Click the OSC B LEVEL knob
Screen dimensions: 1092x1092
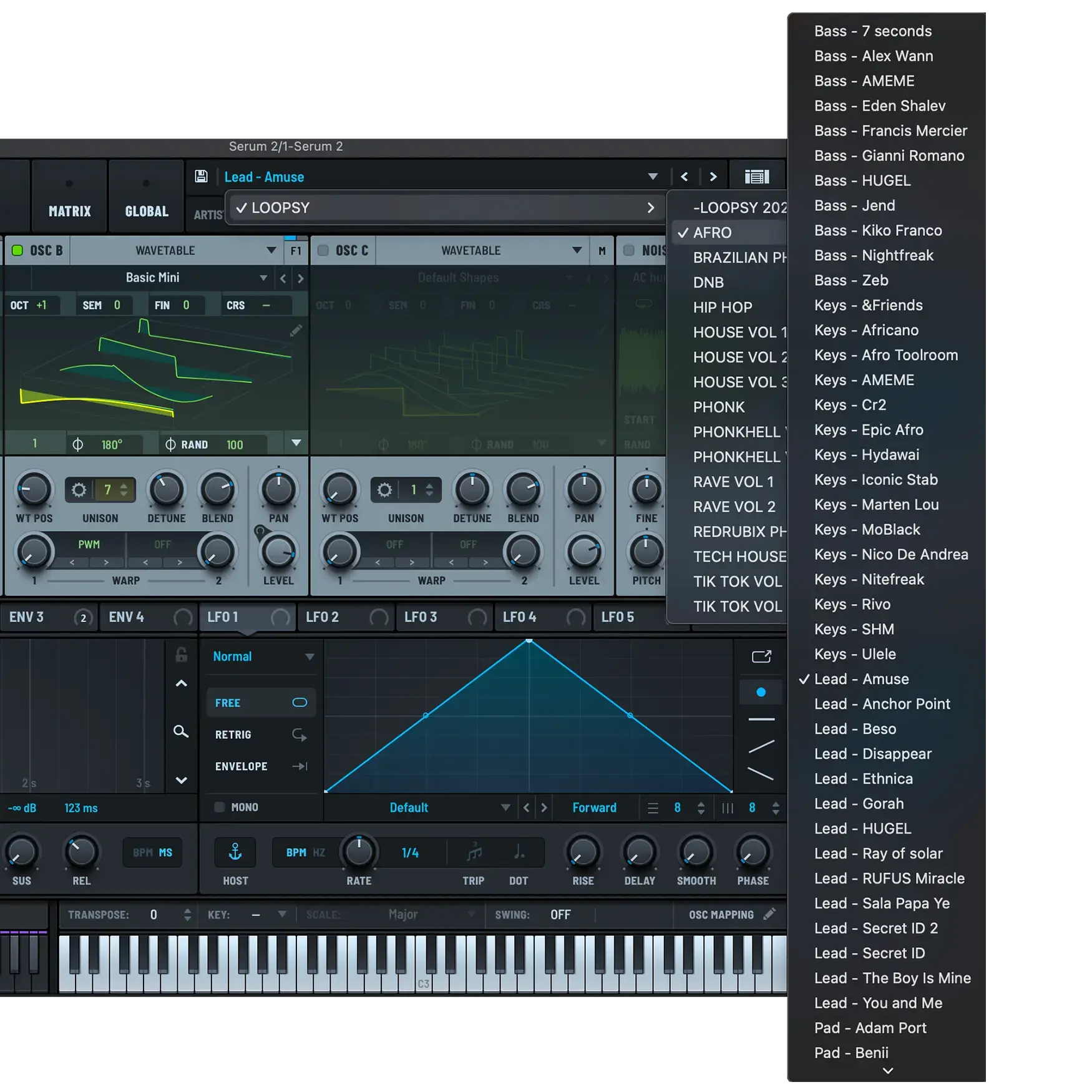click(x=278, y=553)
